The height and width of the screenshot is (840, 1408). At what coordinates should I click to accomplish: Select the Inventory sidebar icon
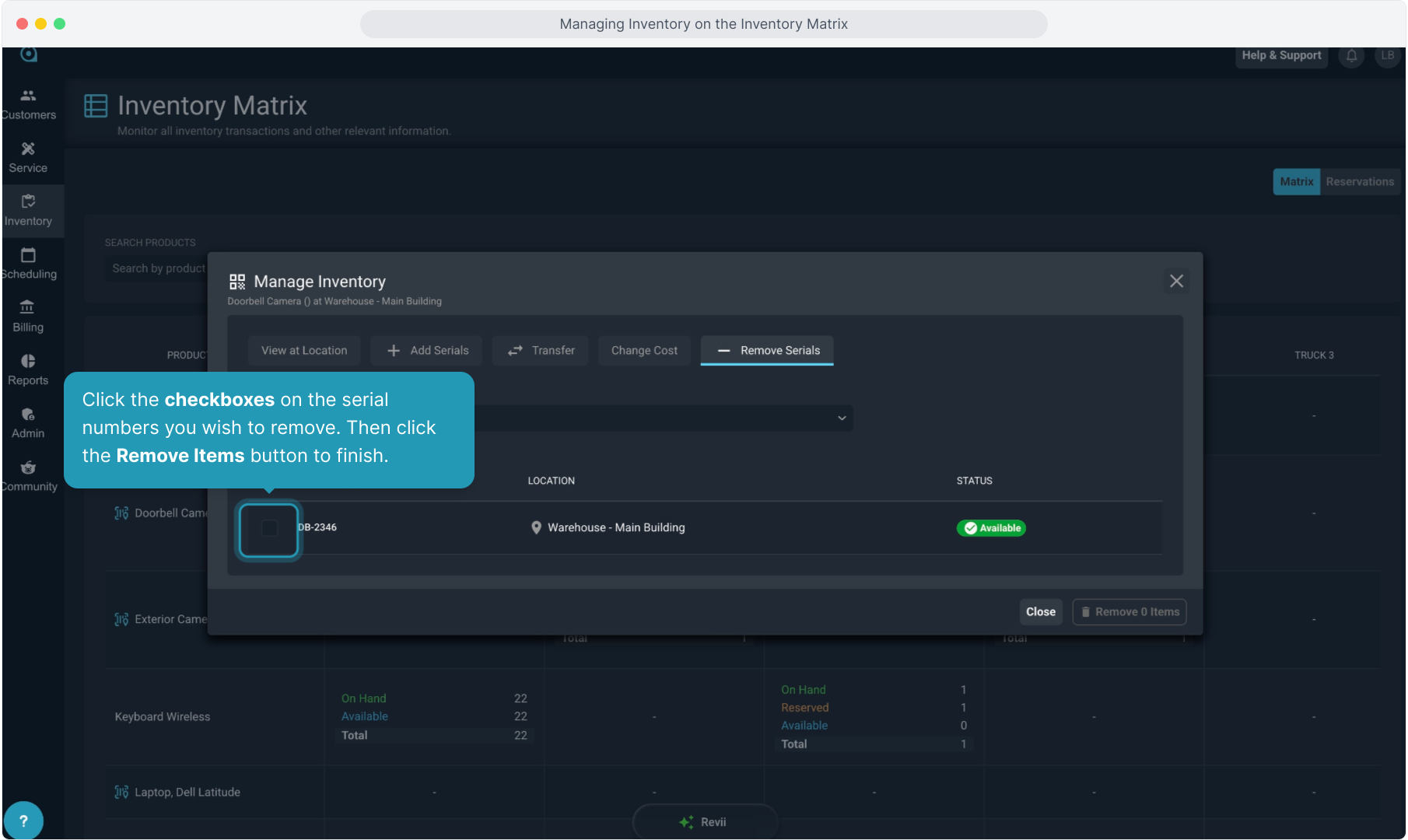click(x=28, y=201)
